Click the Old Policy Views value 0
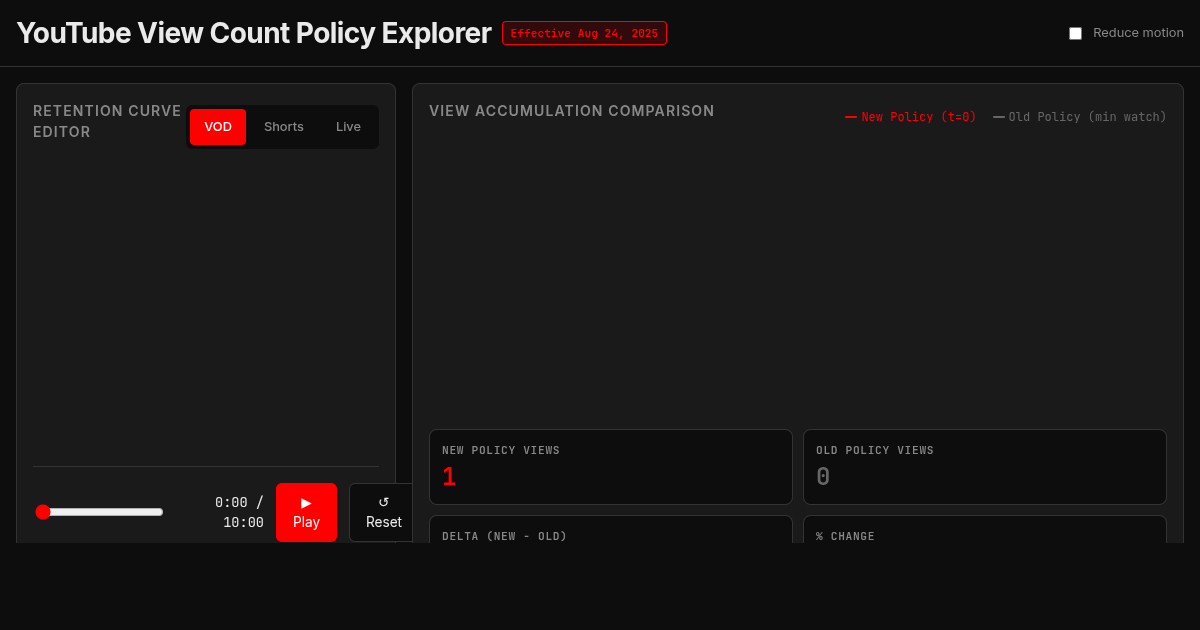The height and width of the screenshot is (630, 1200). [x=823, y=477]
